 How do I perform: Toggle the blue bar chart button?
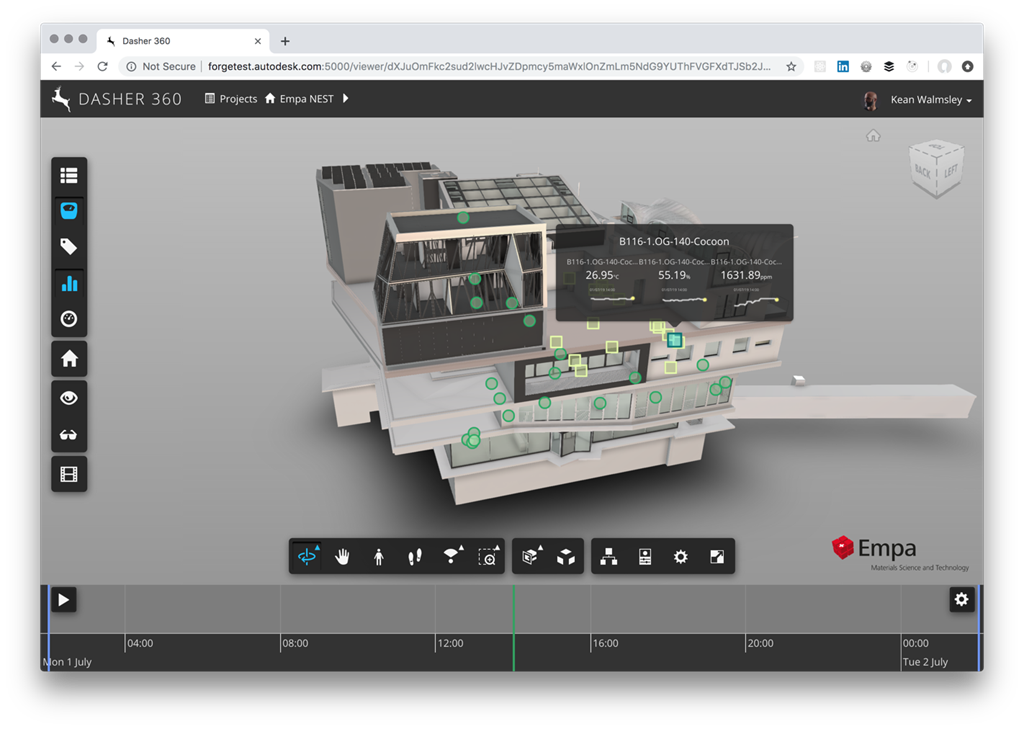tap(69, 284)
